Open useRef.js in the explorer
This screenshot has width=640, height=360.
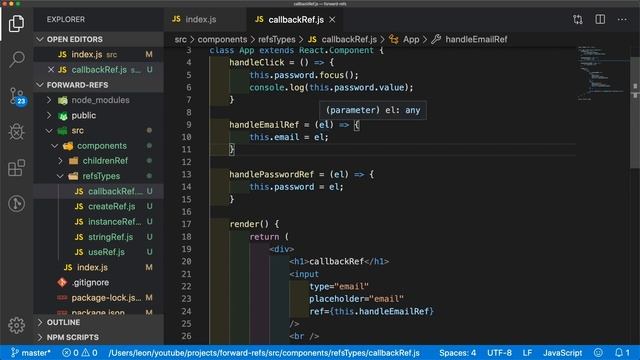coord(98,252)
